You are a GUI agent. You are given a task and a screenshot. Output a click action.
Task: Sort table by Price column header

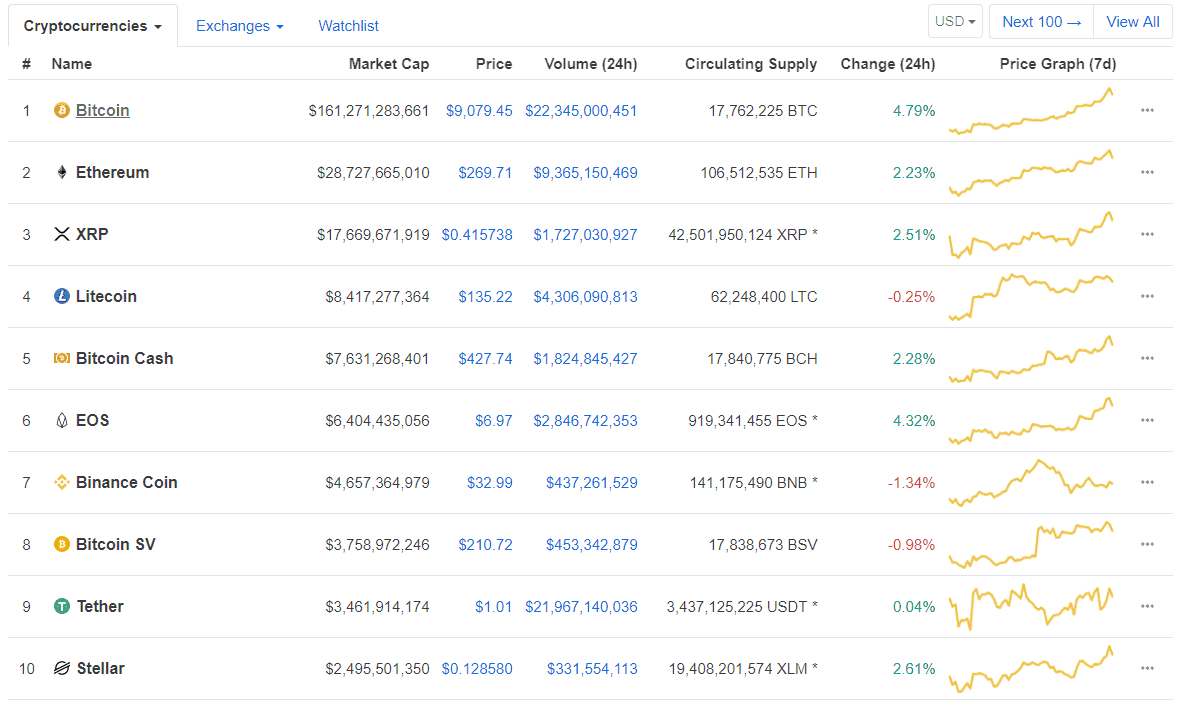(x=494, y=64)
